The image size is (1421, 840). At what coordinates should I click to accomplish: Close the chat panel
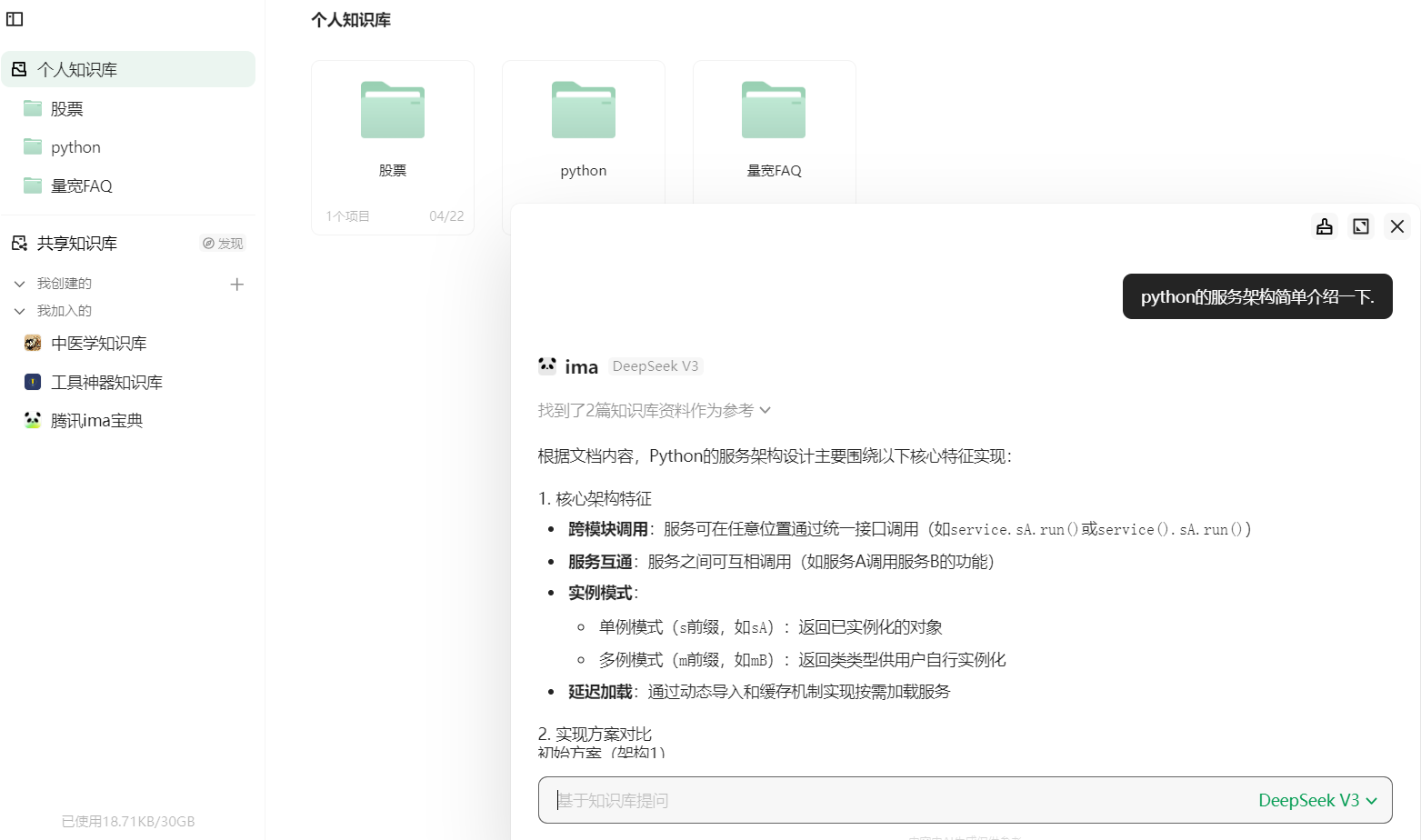click(1397, 226)
